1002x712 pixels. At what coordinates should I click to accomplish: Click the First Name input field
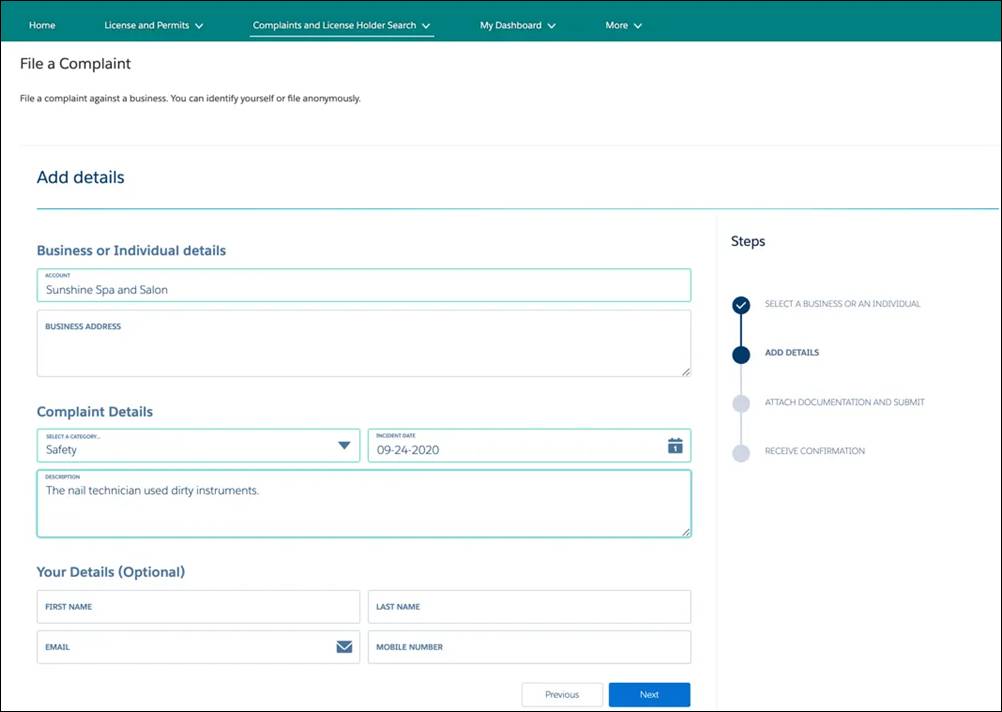point(198,607)
